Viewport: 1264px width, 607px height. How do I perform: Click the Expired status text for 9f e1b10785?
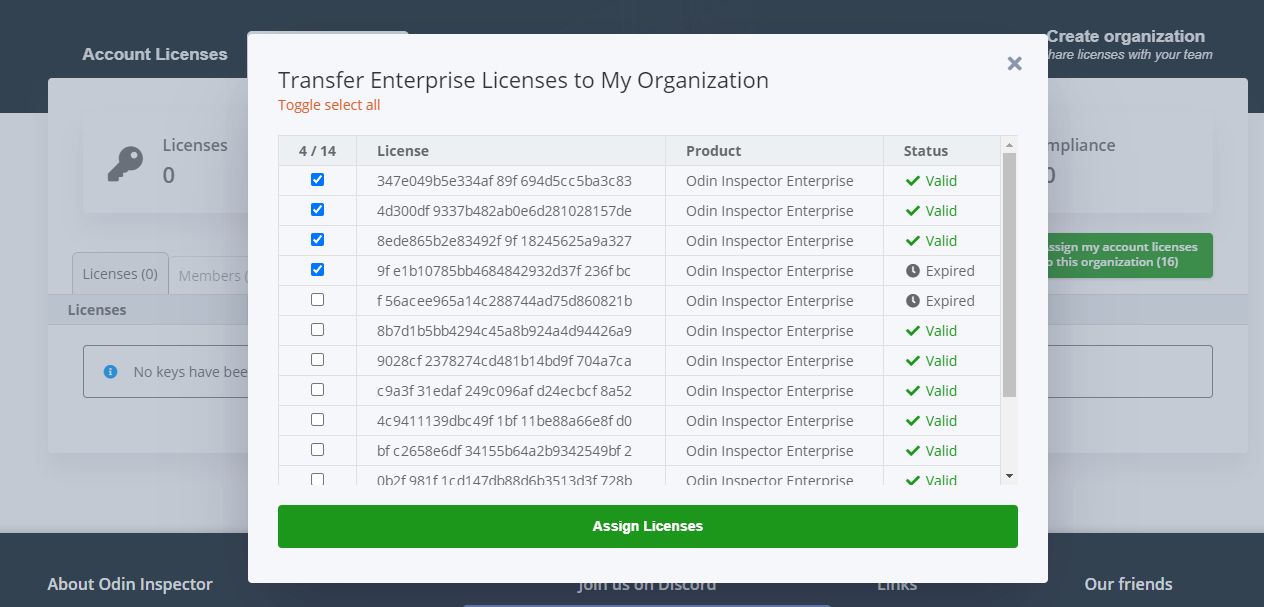click(x=950, y=271)
